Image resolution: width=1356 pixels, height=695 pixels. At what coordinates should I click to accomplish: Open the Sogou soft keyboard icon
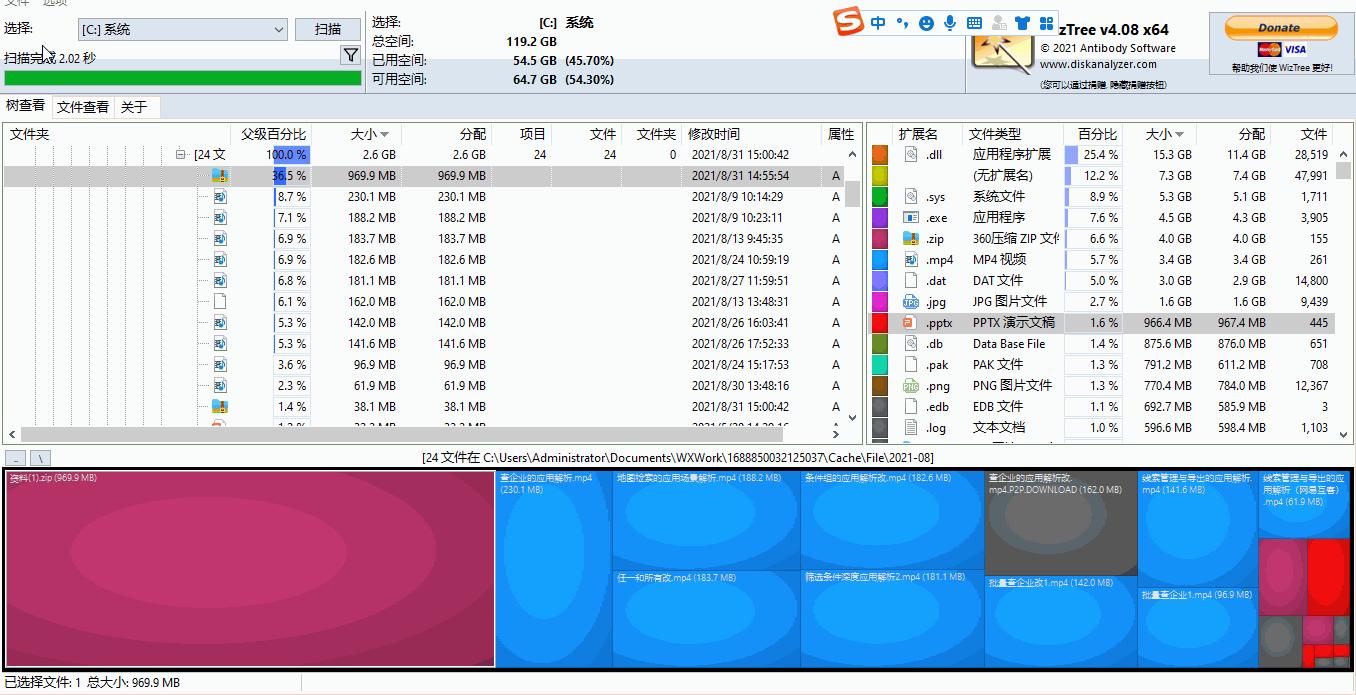[973, 23]
